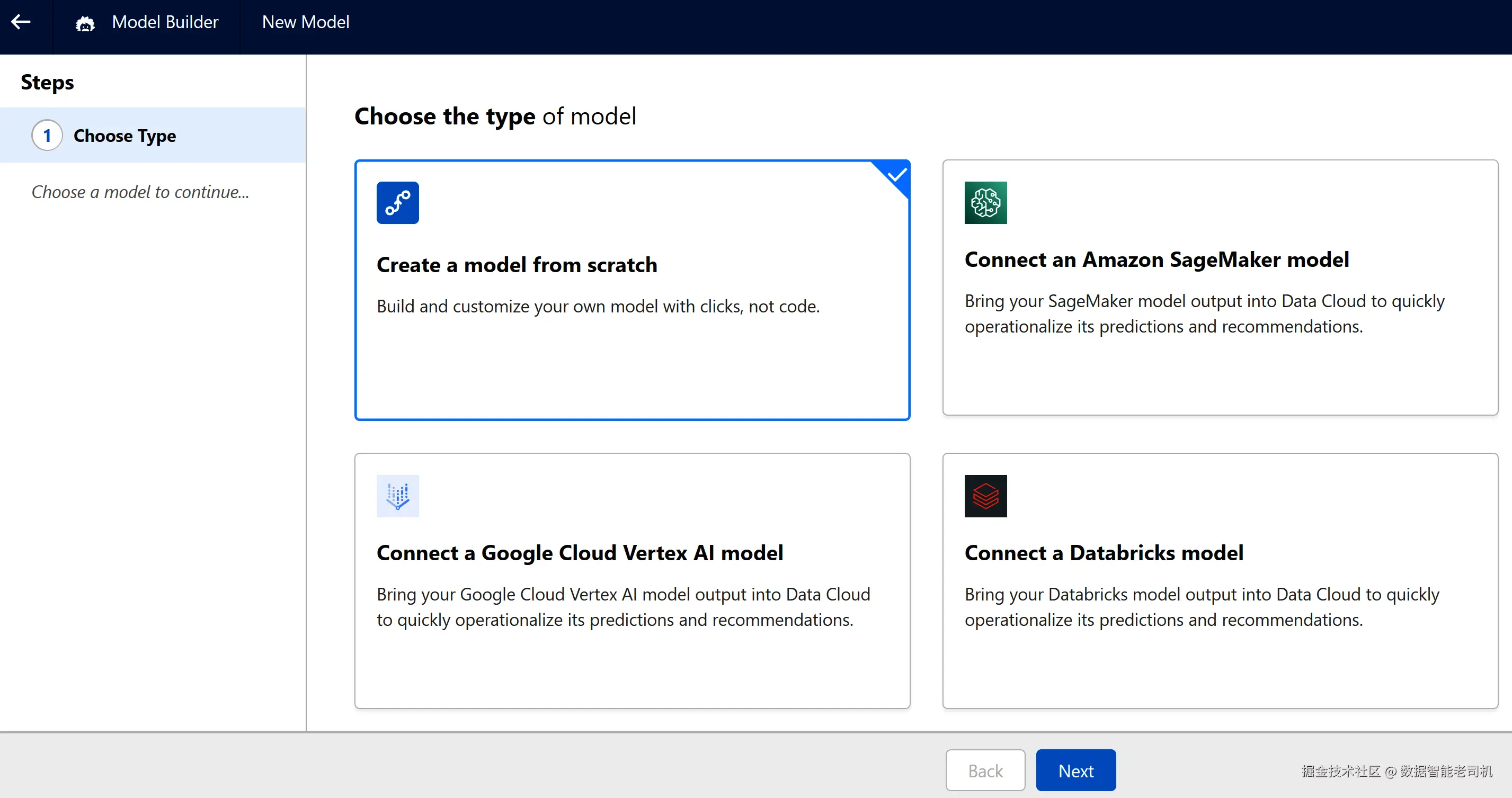Click the back arrow in header
The height and width of the screenshot is (798, 1512).
21,22
